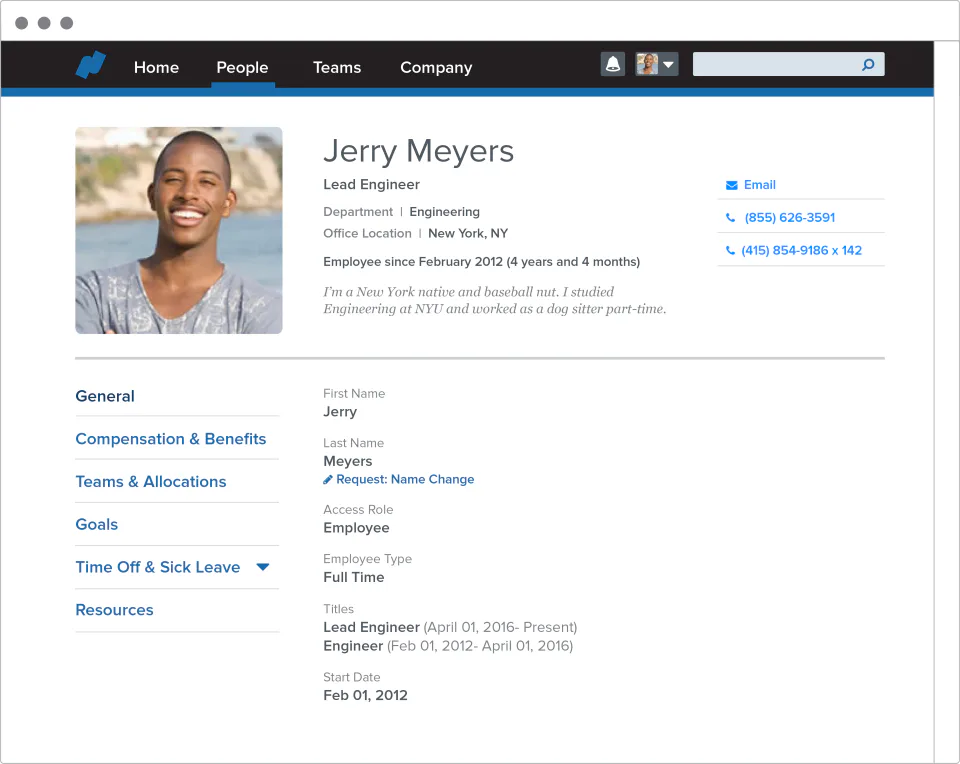
Task: Open Request: Name Change
Action: (x=406, y=479)
